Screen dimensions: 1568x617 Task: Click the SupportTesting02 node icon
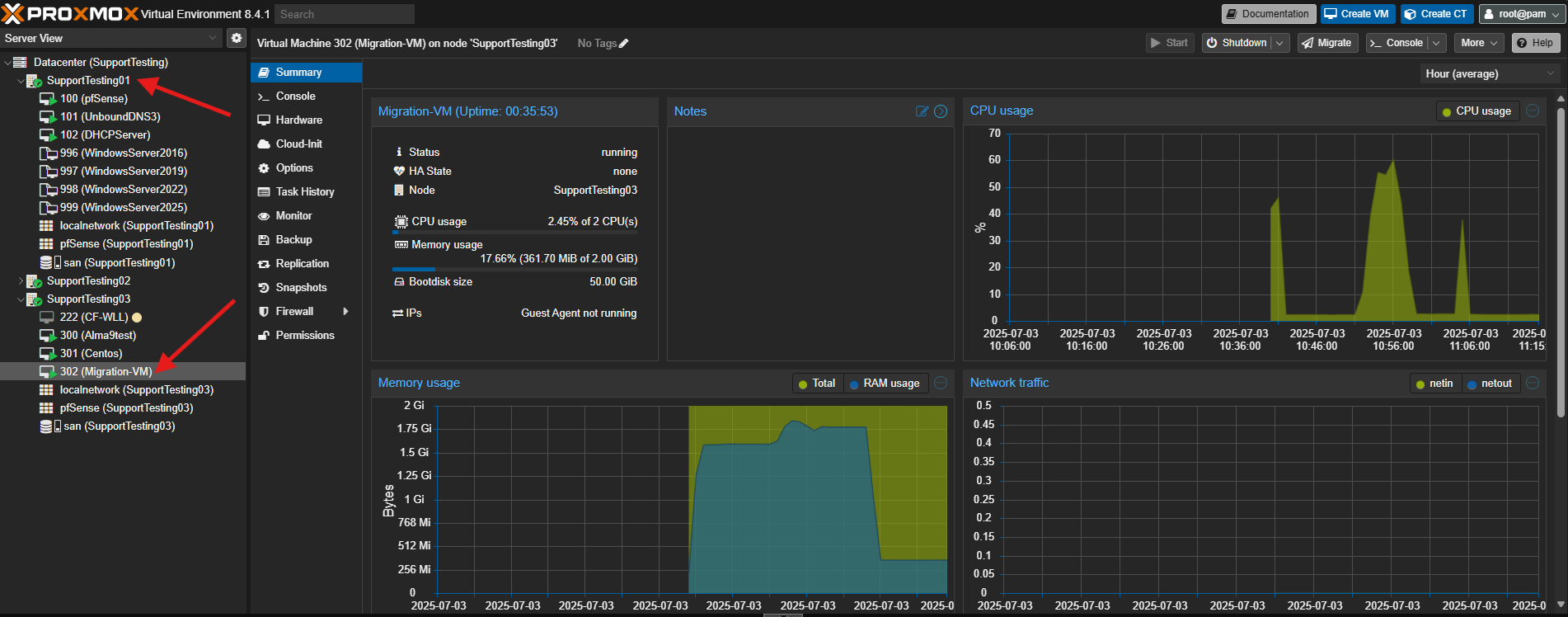coord(35,281)
